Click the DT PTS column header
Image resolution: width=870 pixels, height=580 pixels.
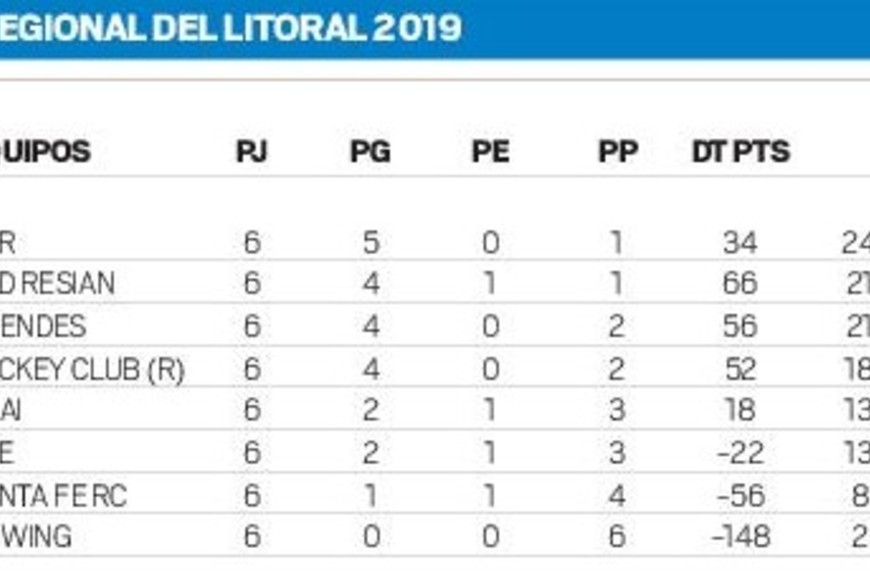tap(740, 152)
